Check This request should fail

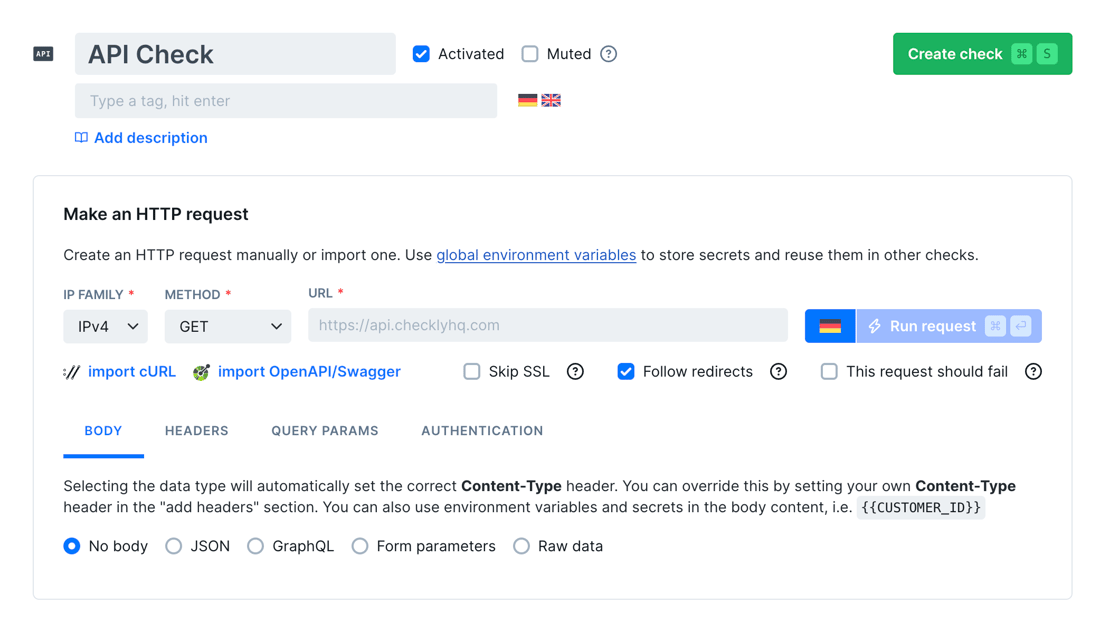pos(829,372)
